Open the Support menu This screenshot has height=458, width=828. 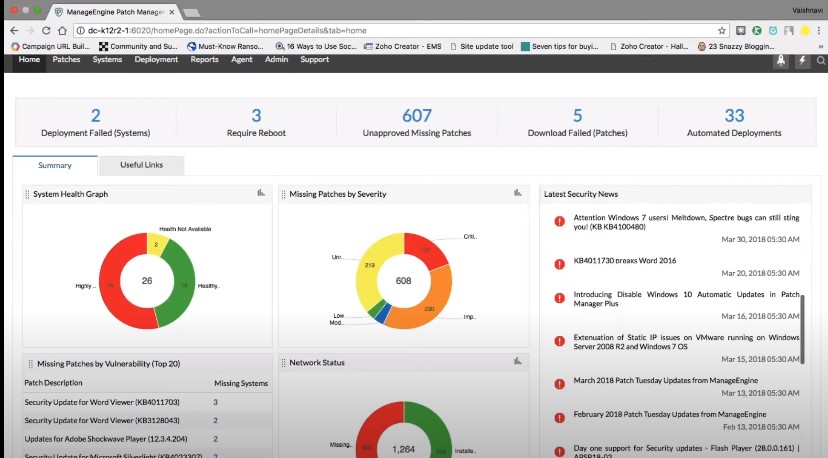click(315, 60)
